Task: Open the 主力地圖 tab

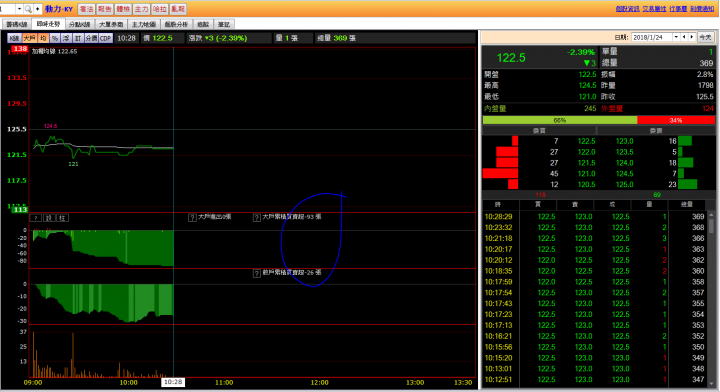Action: coord(144,24)
